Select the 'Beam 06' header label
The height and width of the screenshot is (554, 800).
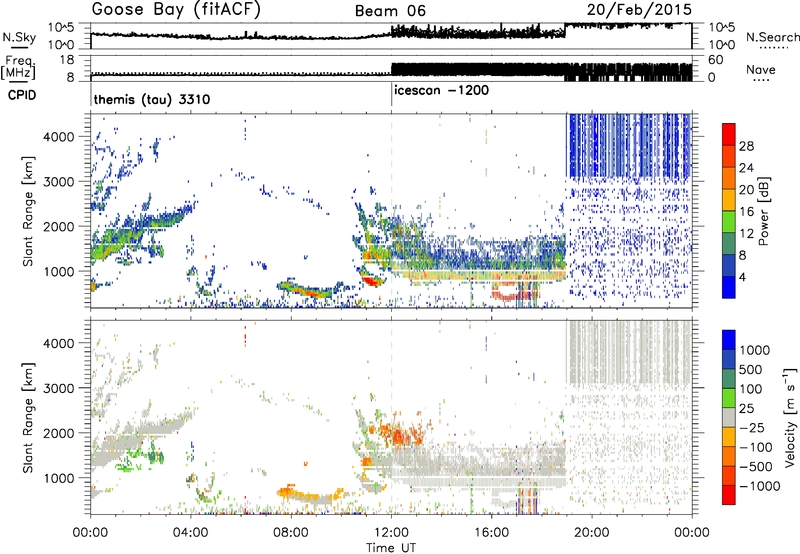[x=390, y=11]
